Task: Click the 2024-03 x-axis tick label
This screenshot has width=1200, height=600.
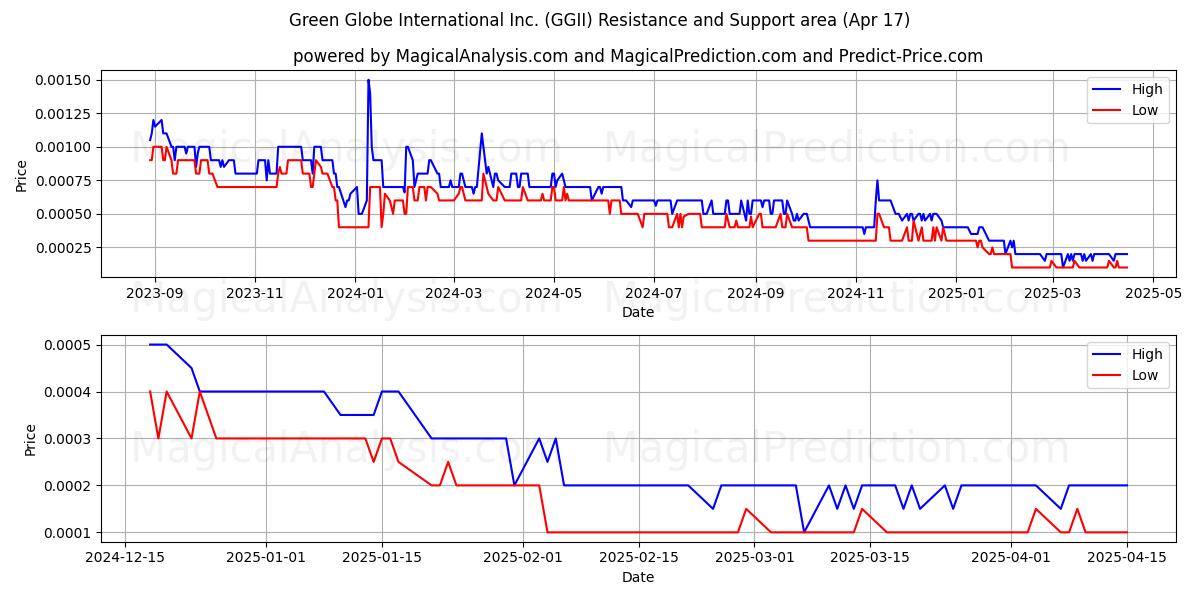Action: pyautogui.click(x=453, y=294)
